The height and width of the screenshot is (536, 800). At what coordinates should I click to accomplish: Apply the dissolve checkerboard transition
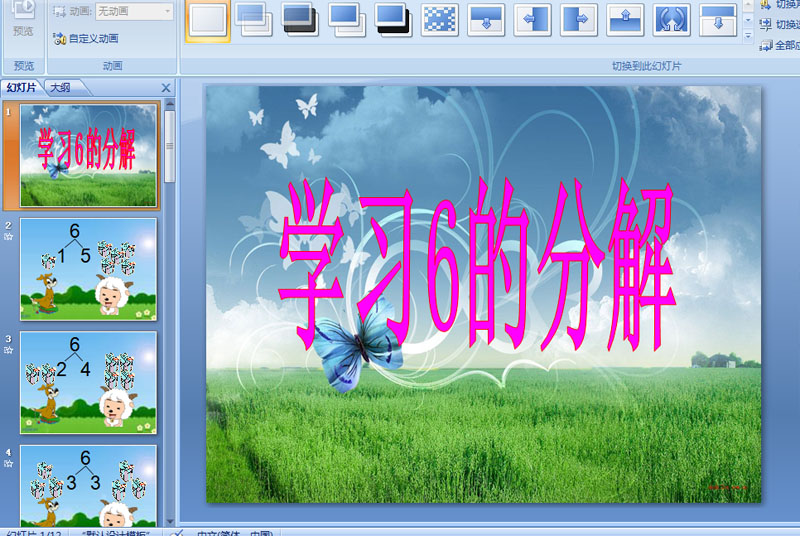(439, 20)
